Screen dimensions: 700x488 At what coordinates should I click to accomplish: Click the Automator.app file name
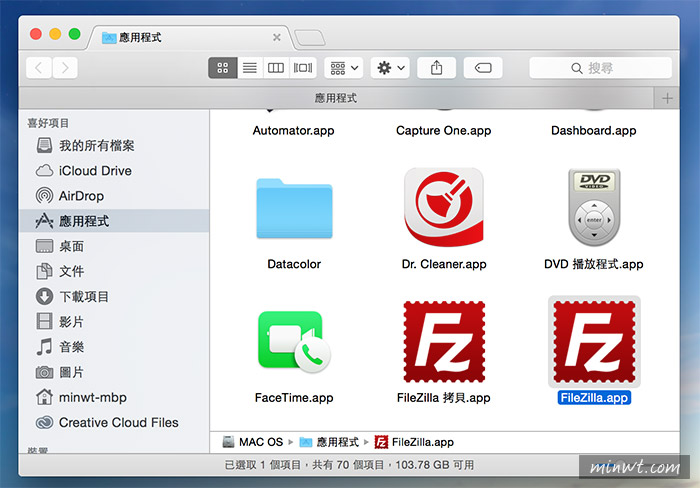(x=293, y=130)
